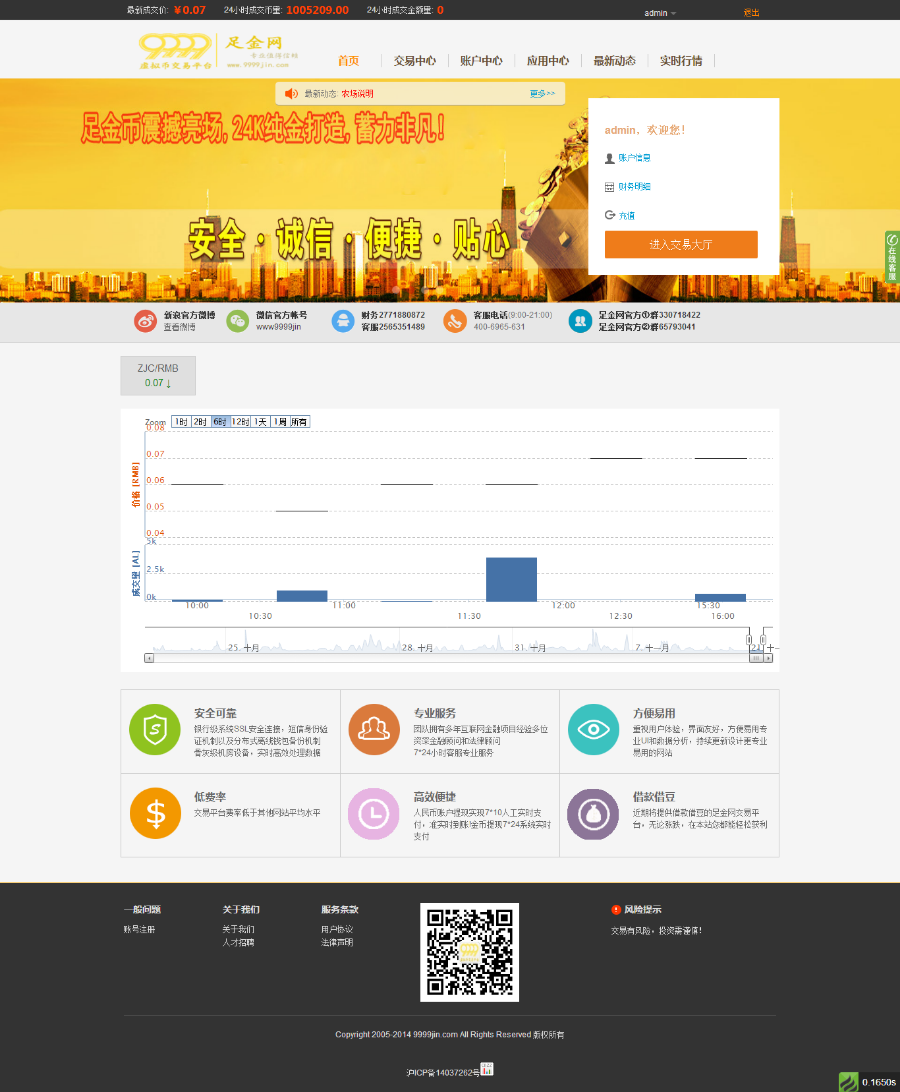Set chart zoom to 6时
Image resolution: width=900 pixels, height=1092 pixels.
click(220, 421)
